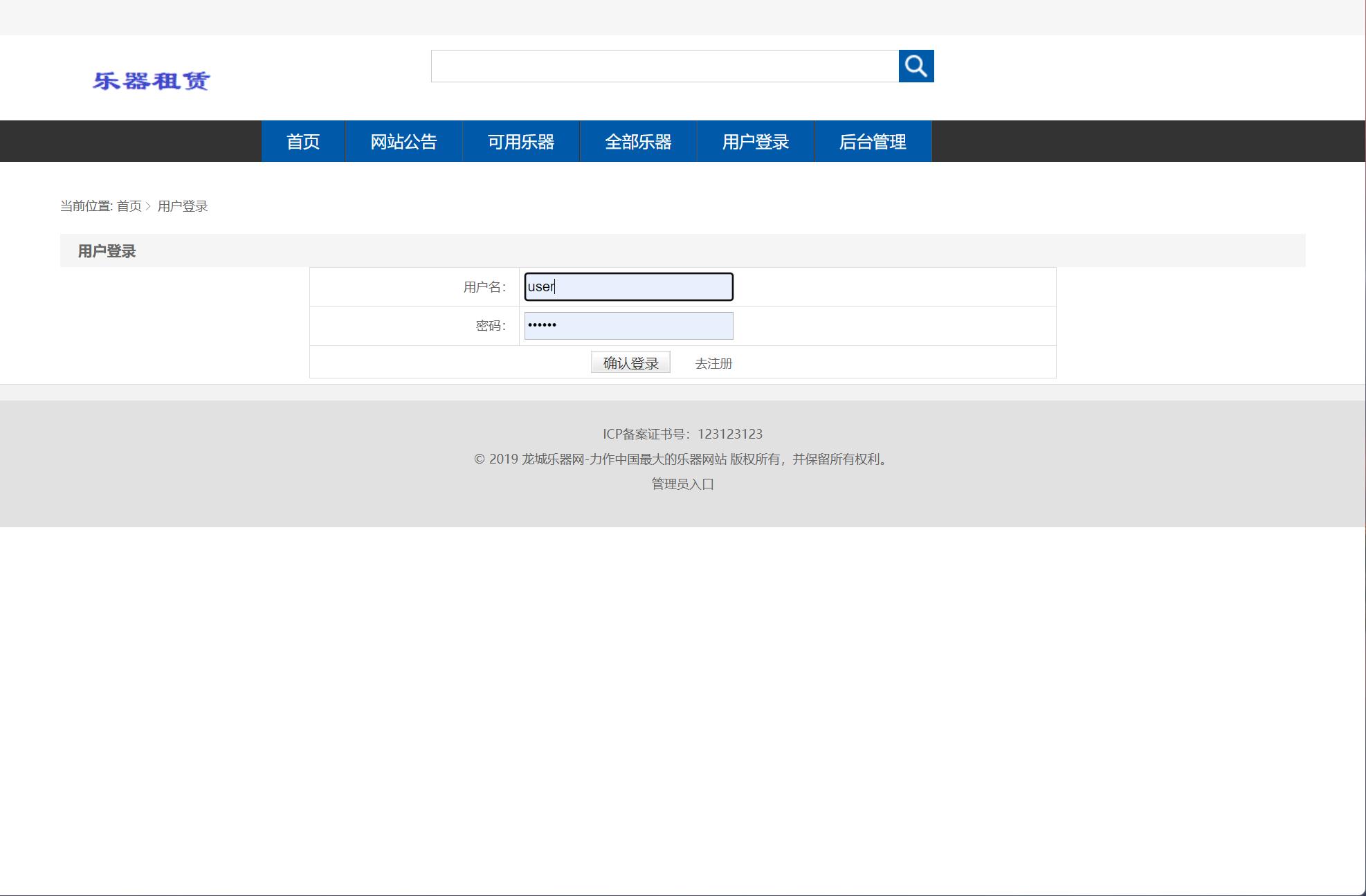Click the search magnifier icon
The image size is (1366, 896).
(916, 66)
